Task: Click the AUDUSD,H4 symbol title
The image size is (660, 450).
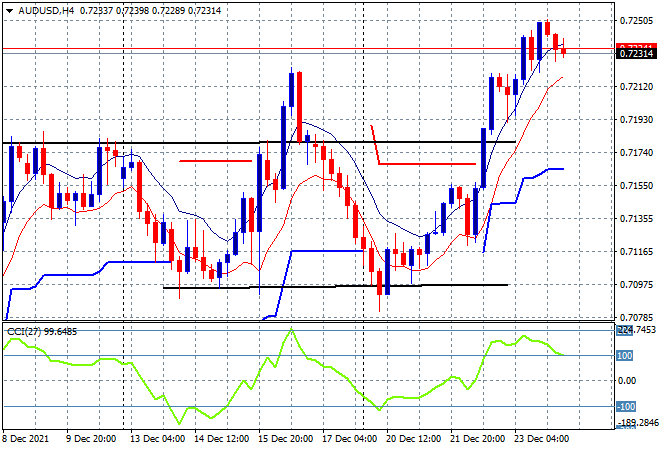Action: click(x=46, y=11)
